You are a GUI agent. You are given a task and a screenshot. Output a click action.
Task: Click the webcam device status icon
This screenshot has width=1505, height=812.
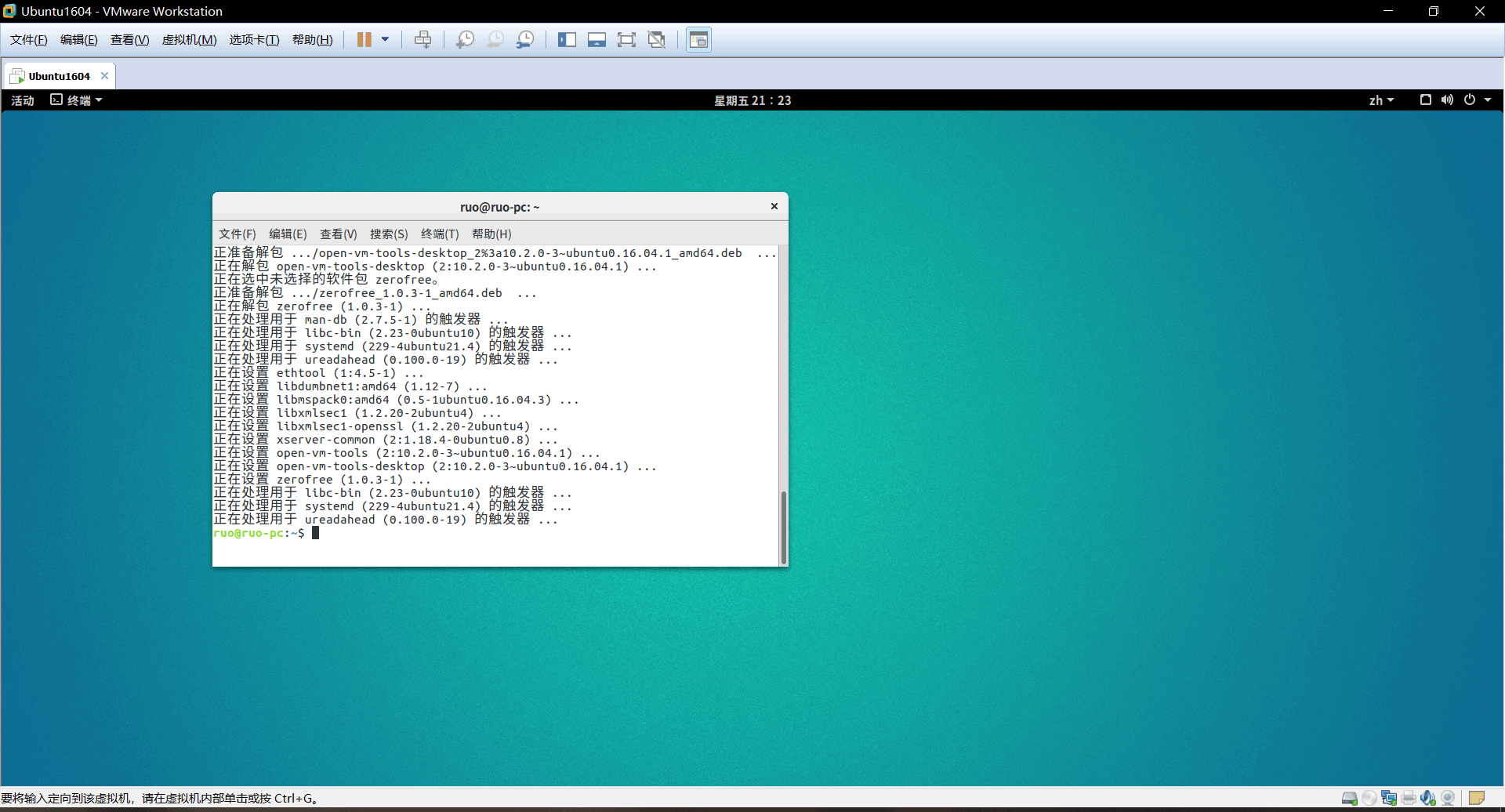pos(1448,798)
